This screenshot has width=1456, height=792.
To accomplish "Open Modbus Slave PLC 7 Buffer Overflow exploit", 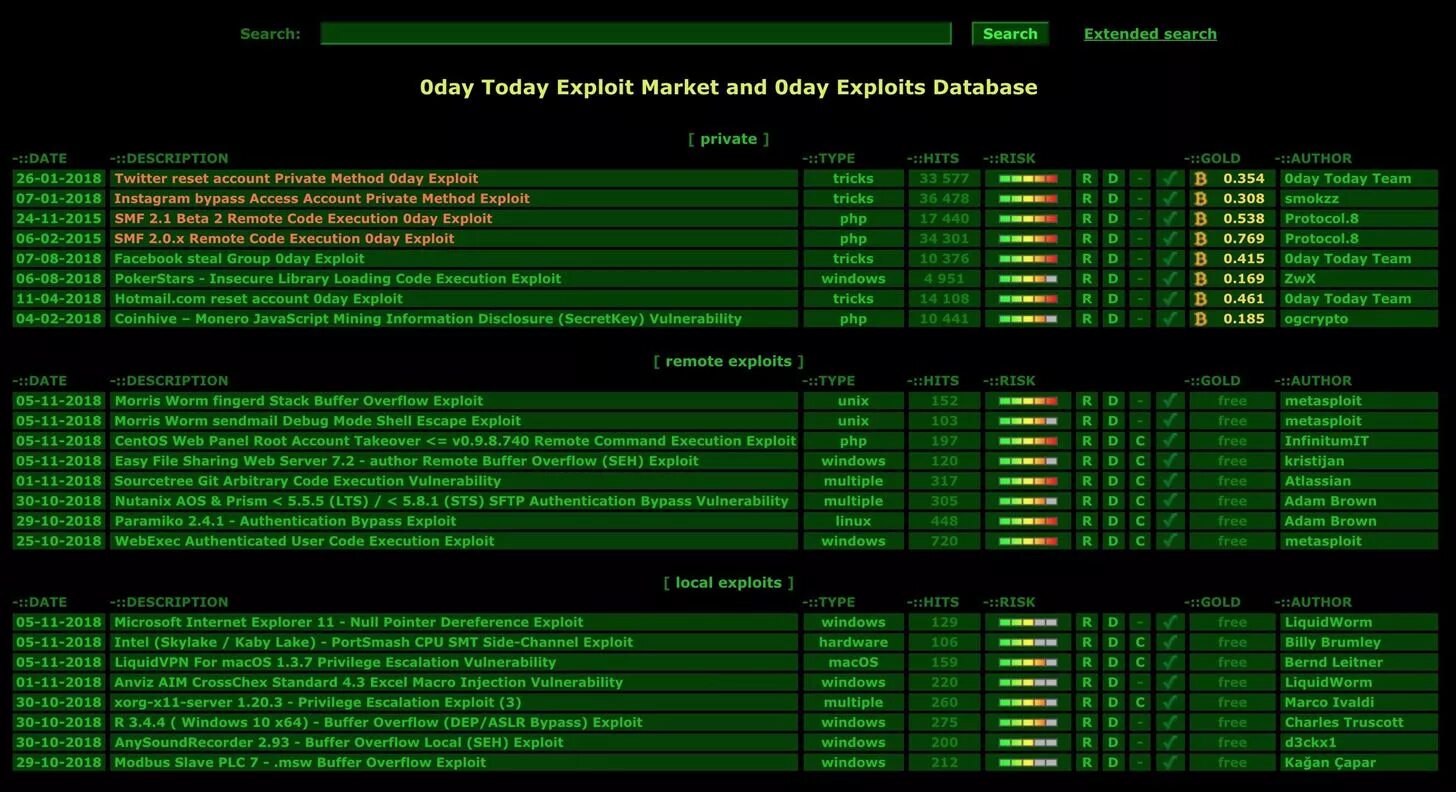I will pos(300,762).
